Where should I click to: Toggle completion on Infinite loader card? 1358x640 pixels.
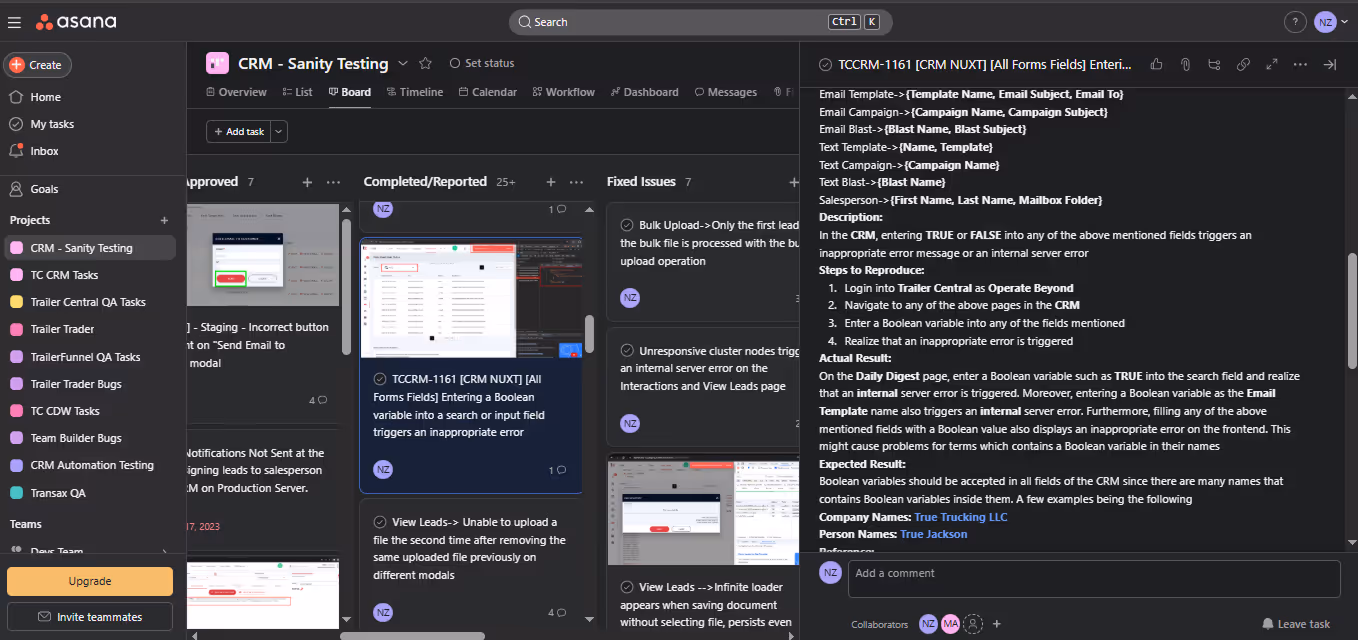[627, 587]
